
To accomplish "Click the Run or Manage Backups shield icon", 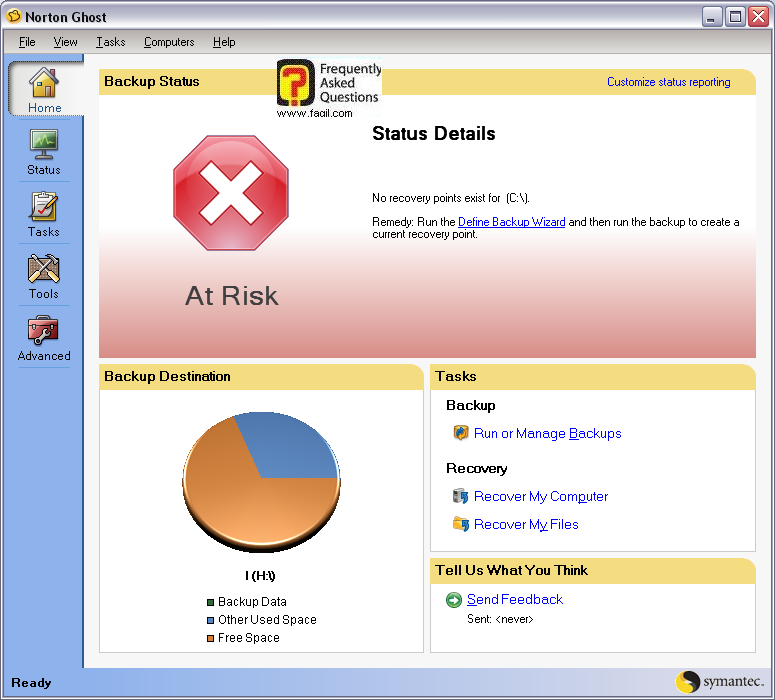I will [x=461, y=433].
